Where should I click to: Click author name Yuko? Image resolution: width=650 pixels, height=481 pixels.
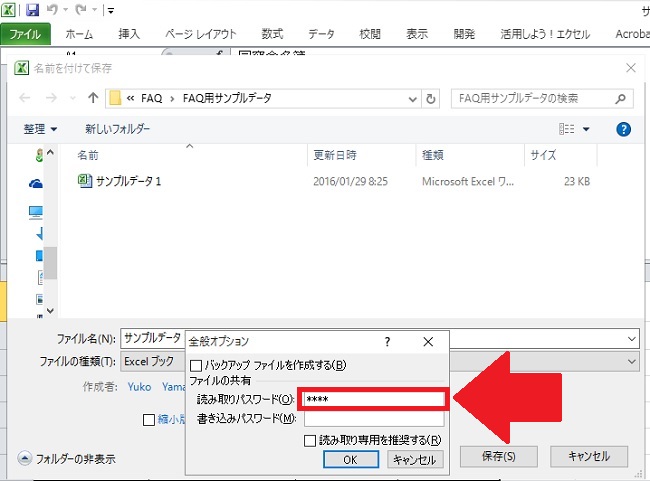pos(139,387)
